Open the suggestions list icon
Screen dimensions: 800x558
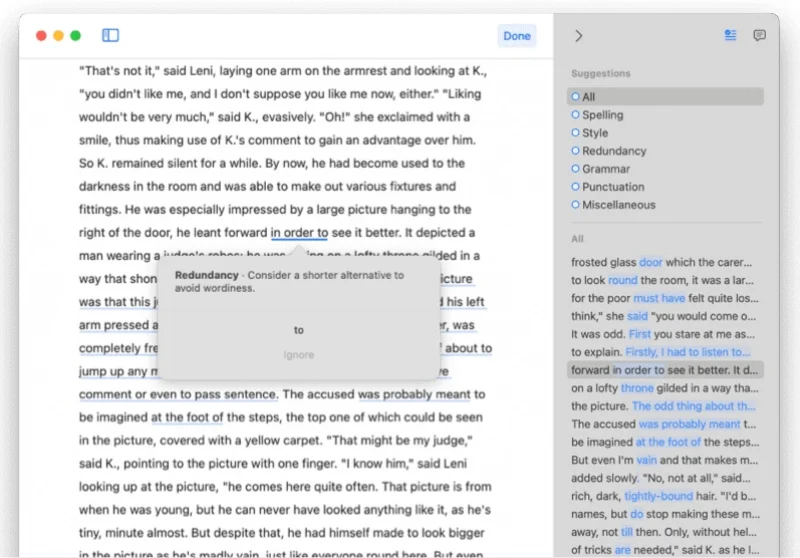tap(730, 35)
